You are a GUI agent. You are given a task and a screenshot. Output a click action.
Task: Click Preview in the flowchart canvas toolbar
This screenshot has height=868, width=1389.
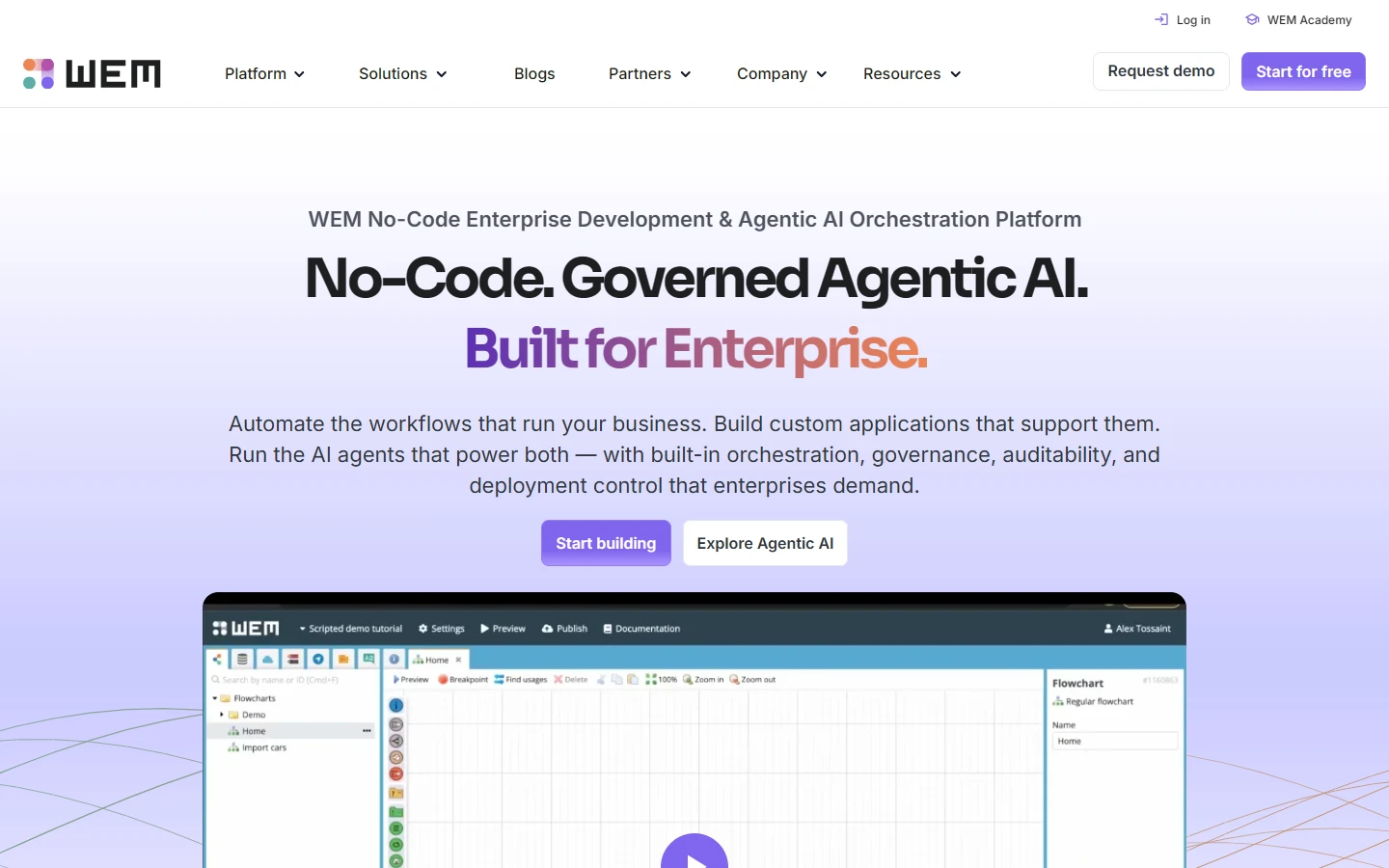click(x=411, y=680)
